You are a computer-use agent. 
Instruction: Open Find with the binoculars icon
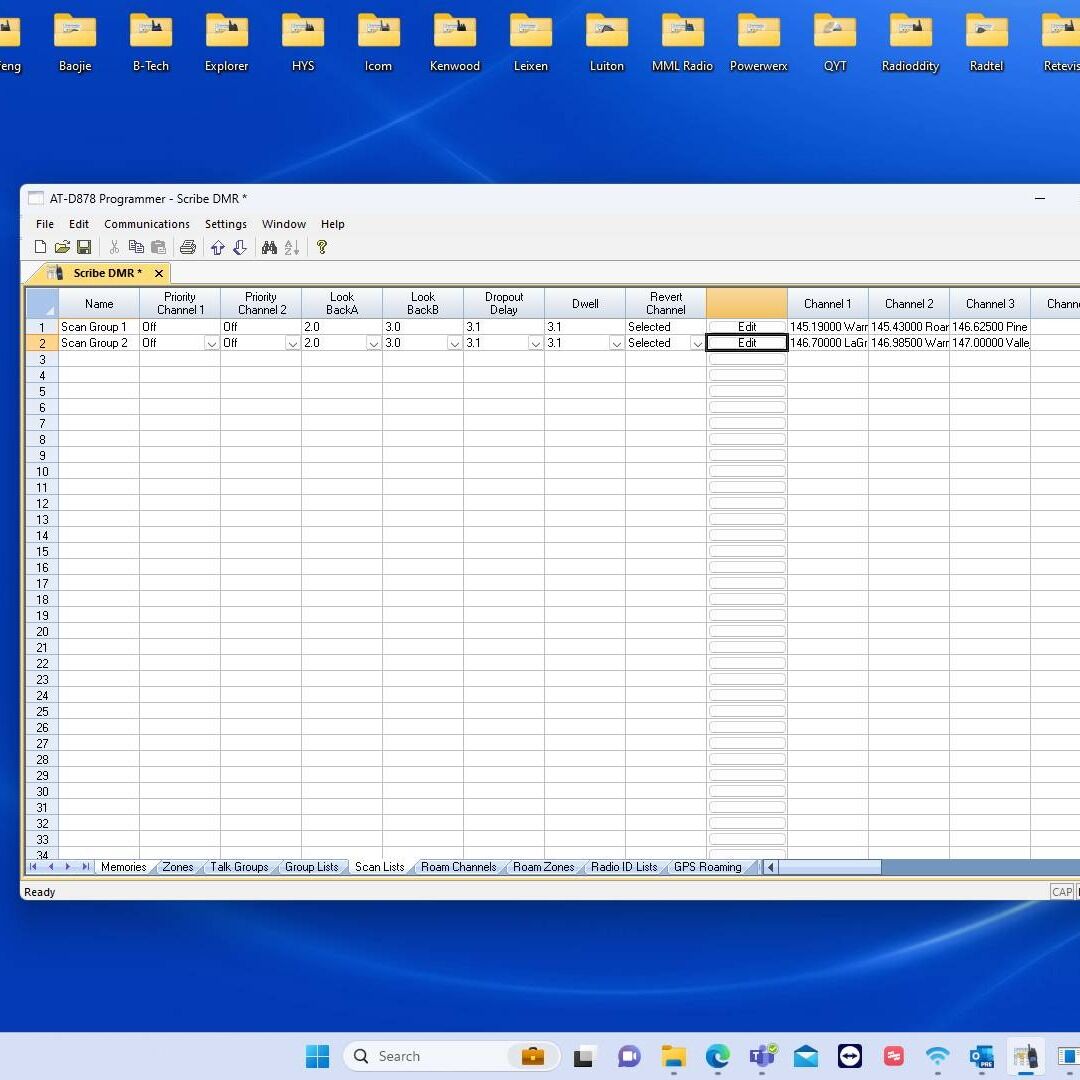(269, 247)
